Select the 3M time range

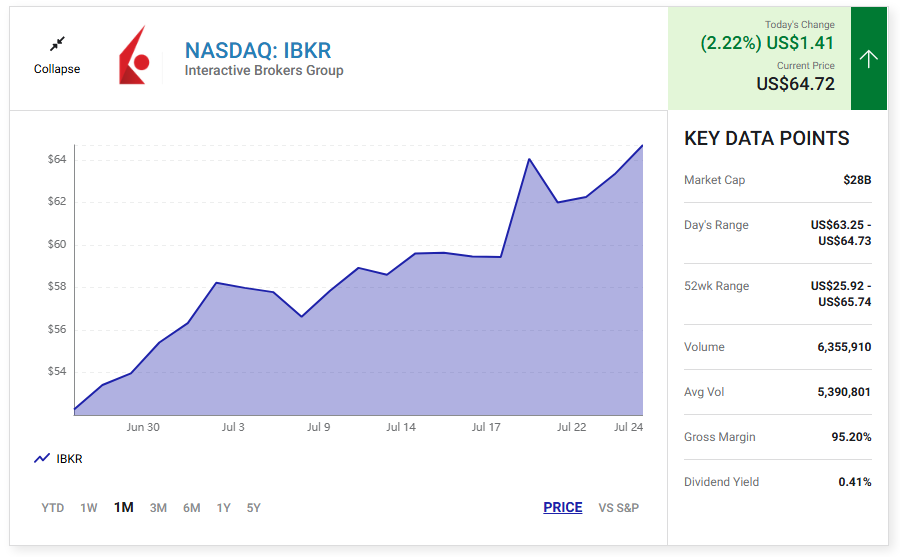[158, 508]
